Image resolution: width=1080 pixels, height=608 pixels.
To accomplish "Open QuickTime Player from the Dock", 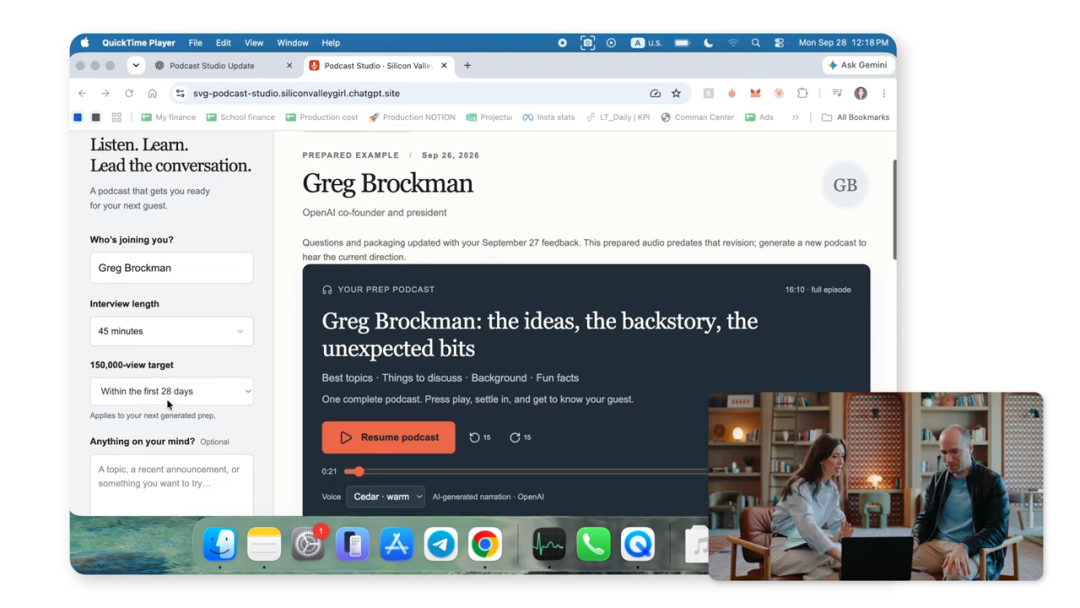I will click(x=638, y=544).
